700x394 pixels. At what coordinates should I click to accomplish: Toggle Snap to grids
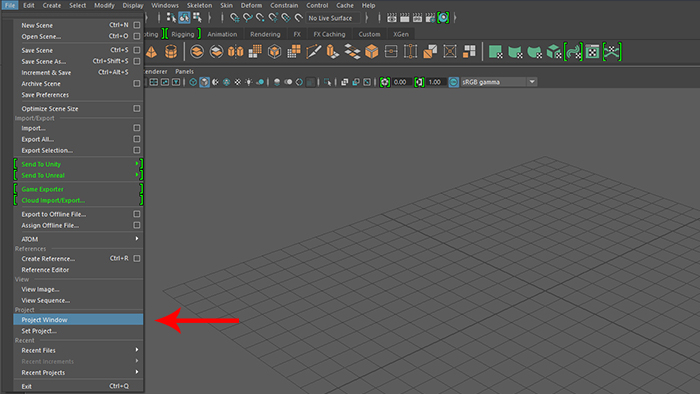click(x=234, y=18)
